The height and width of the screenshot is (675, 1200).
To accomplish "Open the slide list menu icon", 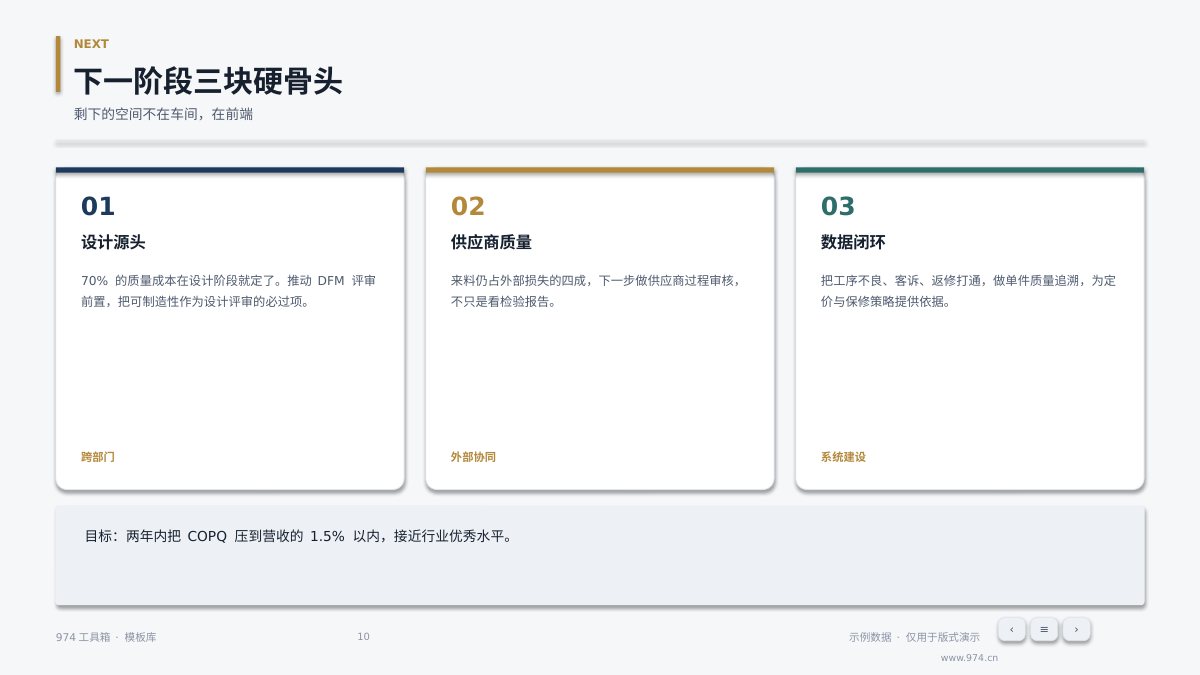I will [x=1044, y=629].
